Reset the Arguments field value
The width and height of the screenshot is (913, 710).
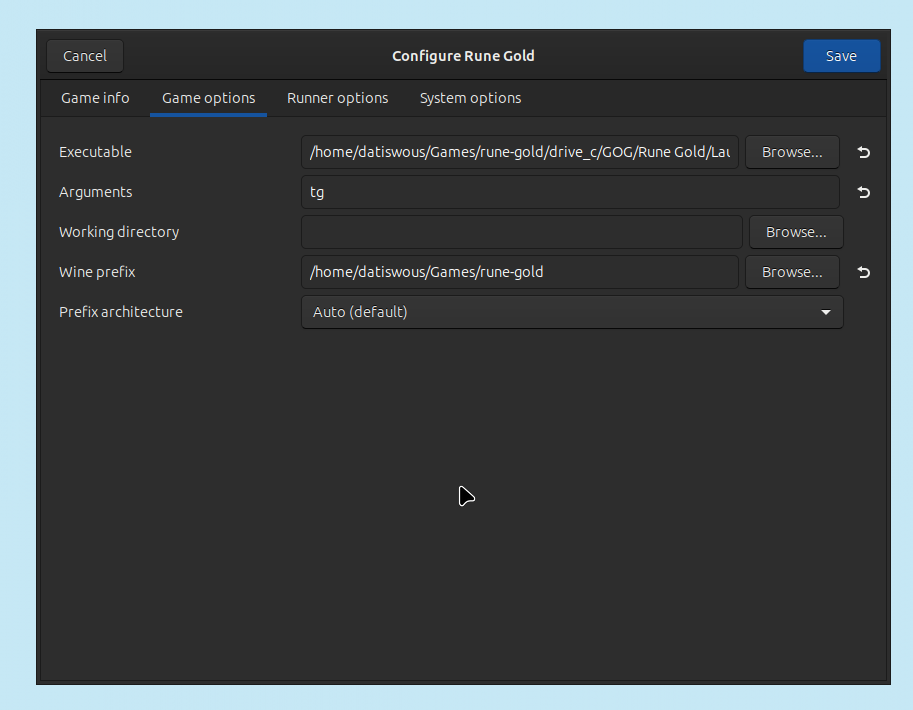click(864, 192)
